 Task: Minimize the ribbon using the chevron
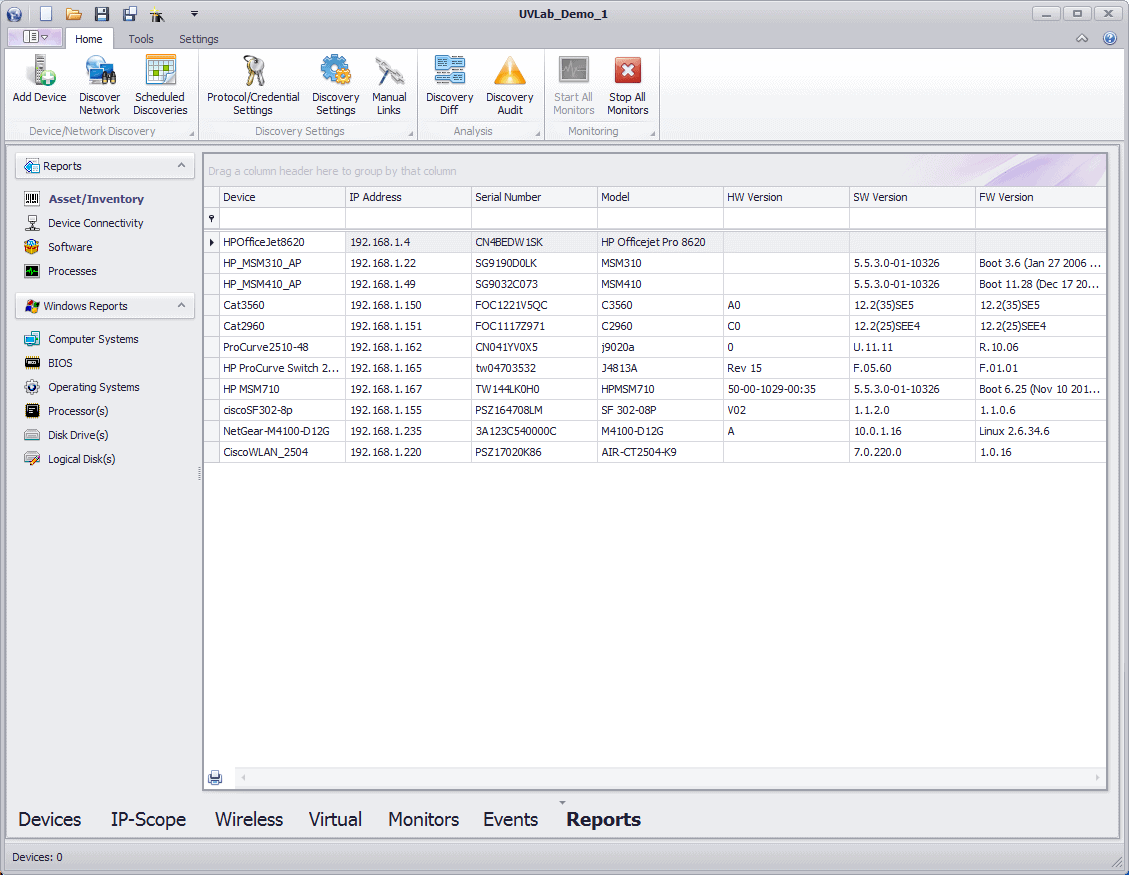click(x=1082, y=39)
